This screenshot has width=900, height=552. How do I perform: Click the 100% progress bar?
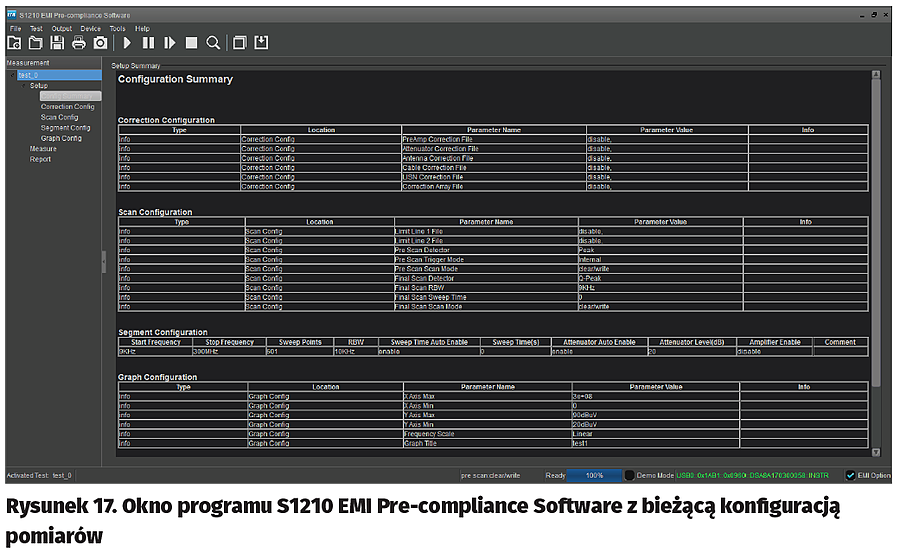point(594,475)
